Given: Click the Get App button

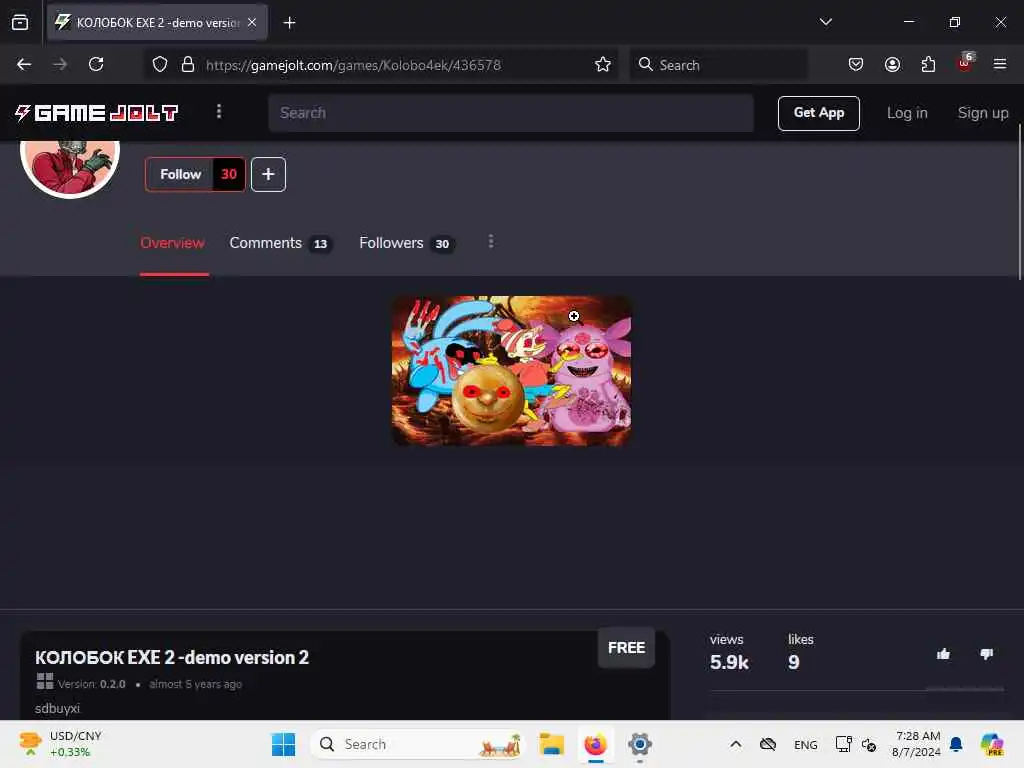Looking at the screenshot, I should pyautogui.click(x=818, y=113).
